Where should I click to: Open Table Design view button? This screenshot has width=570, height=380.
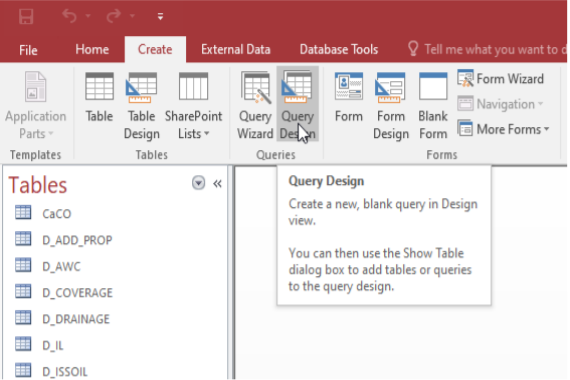141,105
